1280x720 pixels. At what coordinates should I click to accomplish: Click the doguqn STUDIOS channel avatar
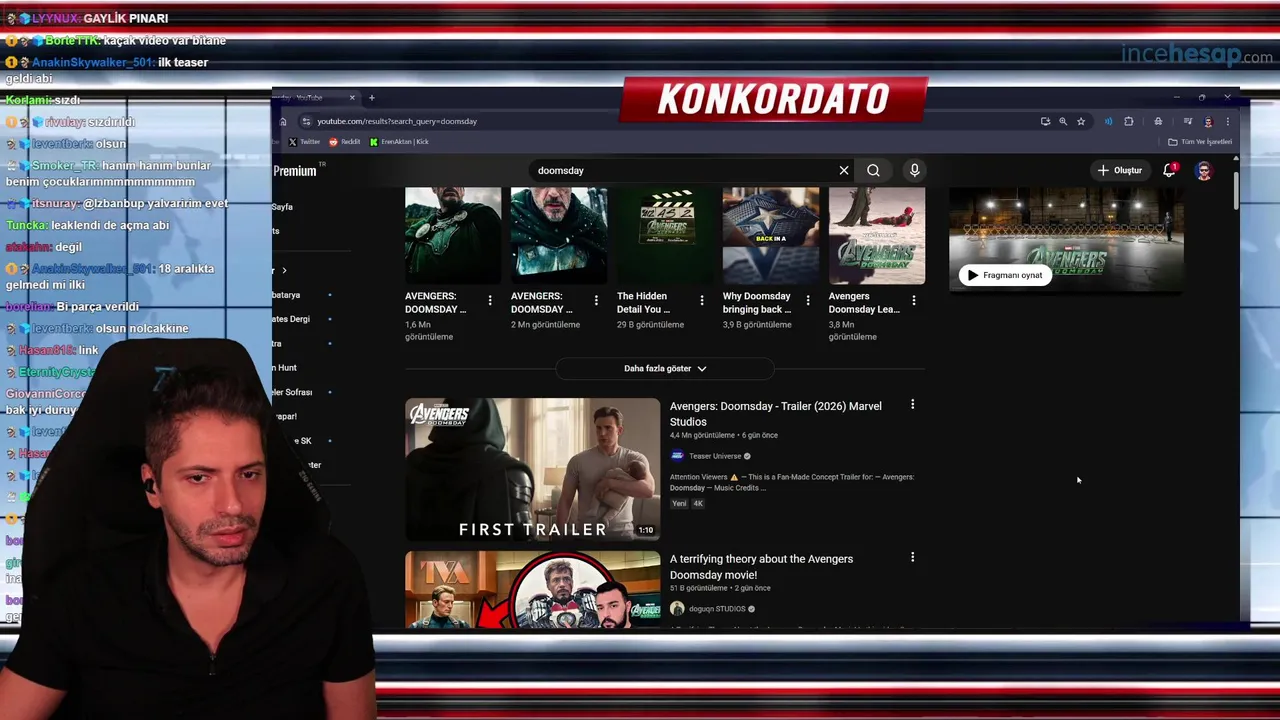click(677, 609)
